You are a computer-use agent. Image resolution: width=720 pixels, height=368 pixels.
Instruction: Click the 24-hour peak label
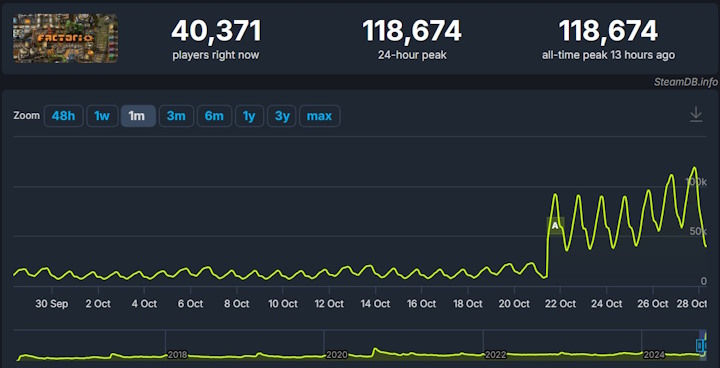[x=411, y=55]
